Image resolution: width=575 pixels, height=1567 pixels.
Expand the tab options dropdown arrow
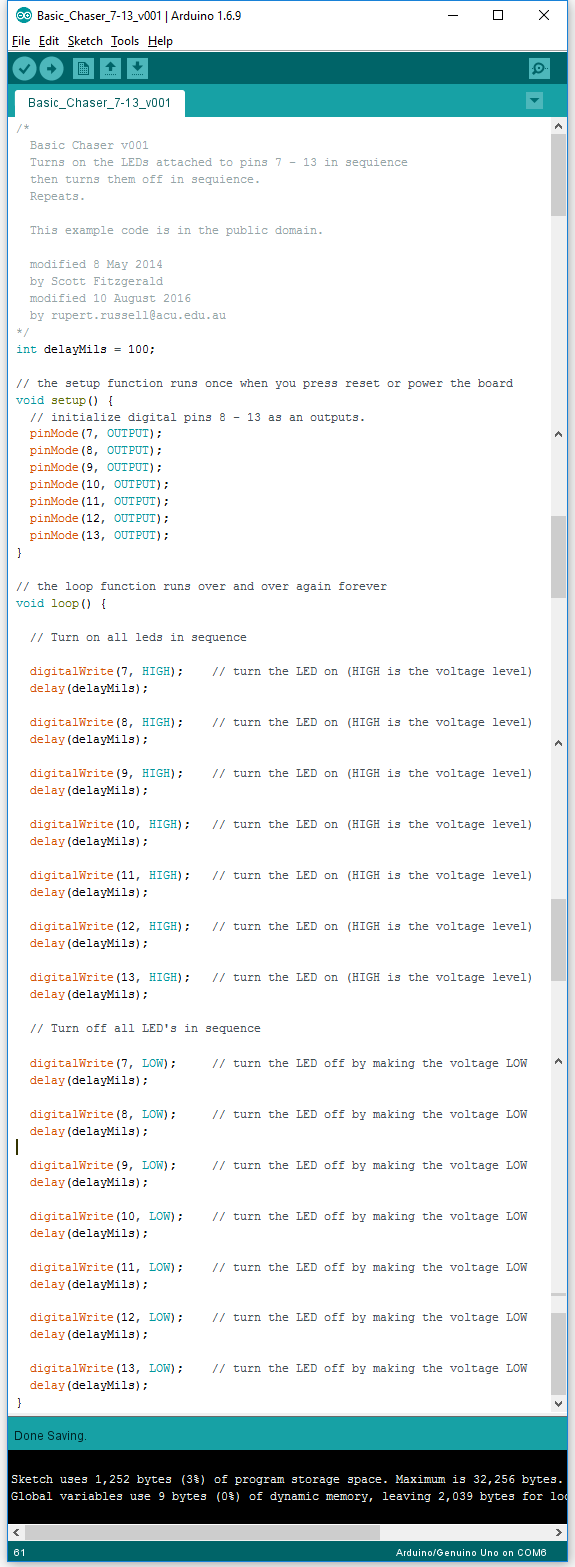point(534,101)
